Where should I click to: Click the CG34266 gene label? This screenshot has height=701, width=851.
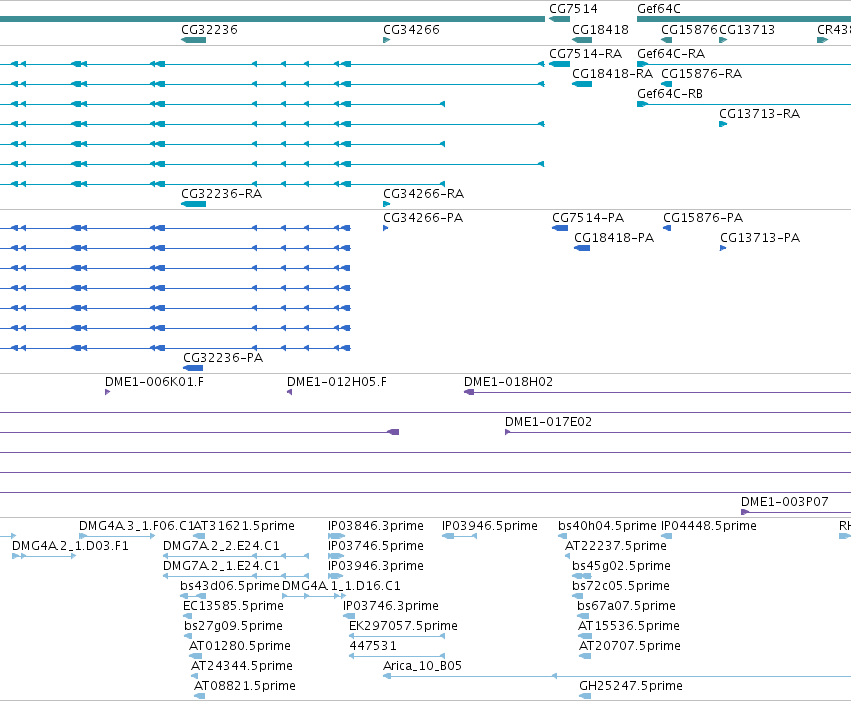click(411, 29)
